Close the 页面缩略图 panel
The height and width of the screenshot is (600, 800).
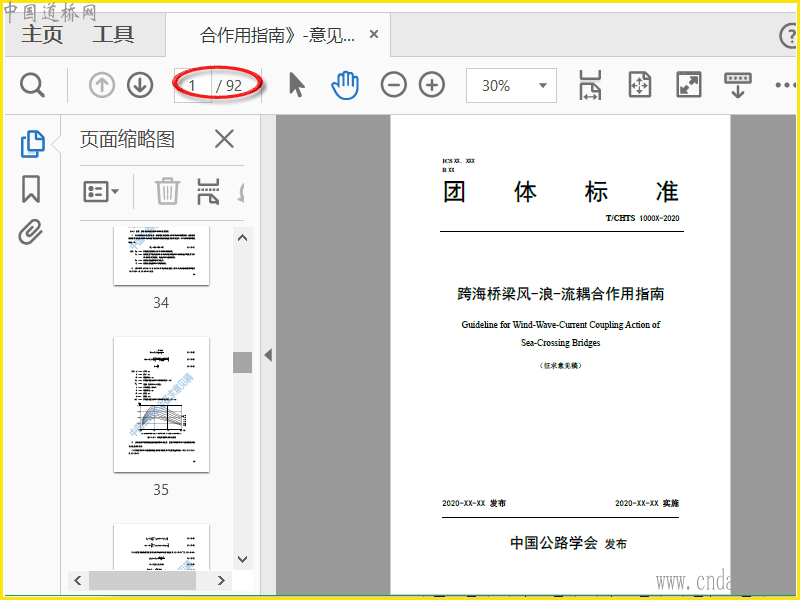pos(224,139)
